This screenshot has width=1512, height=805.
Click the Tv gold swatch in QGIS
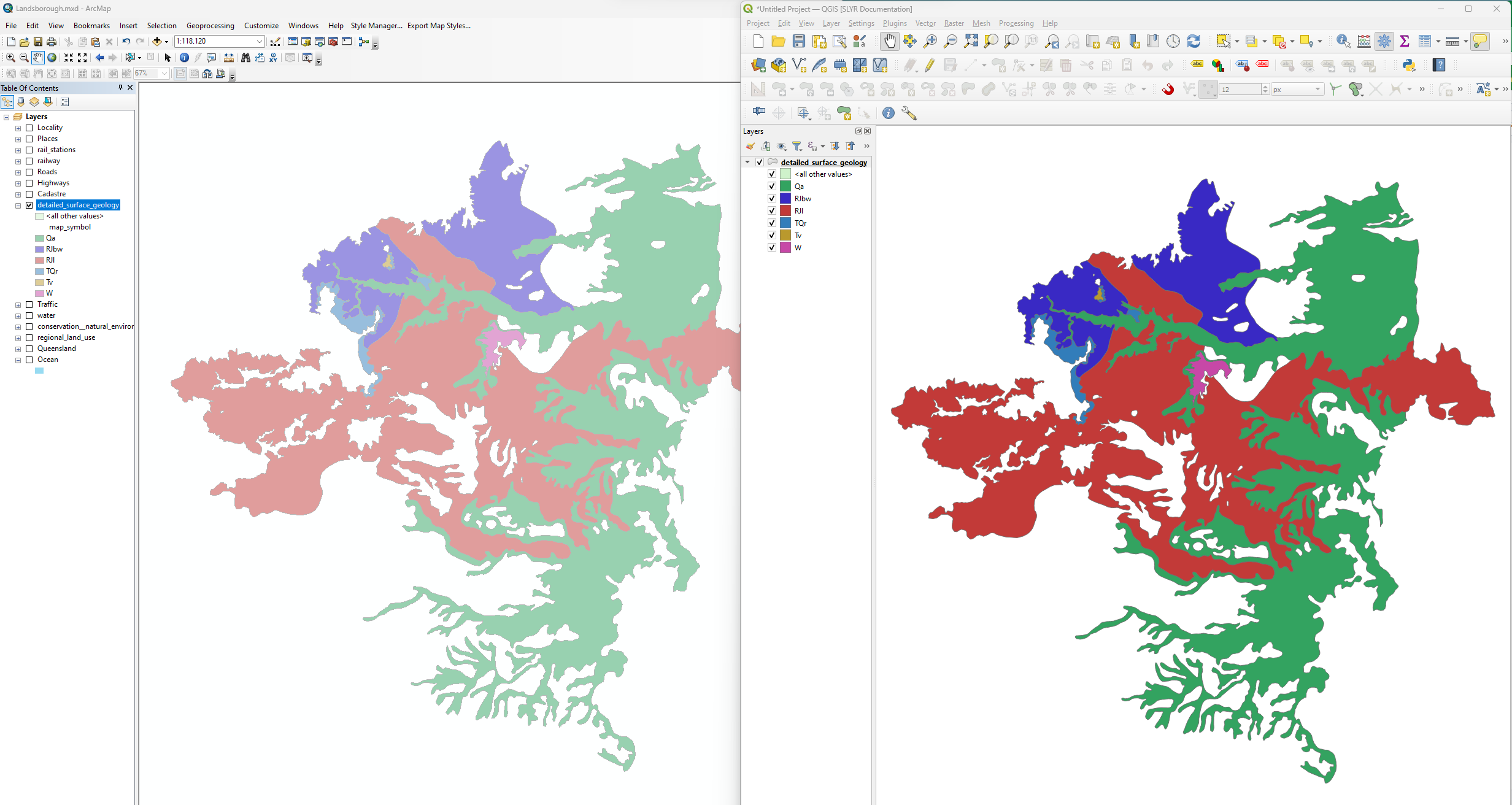pos(785,235)
